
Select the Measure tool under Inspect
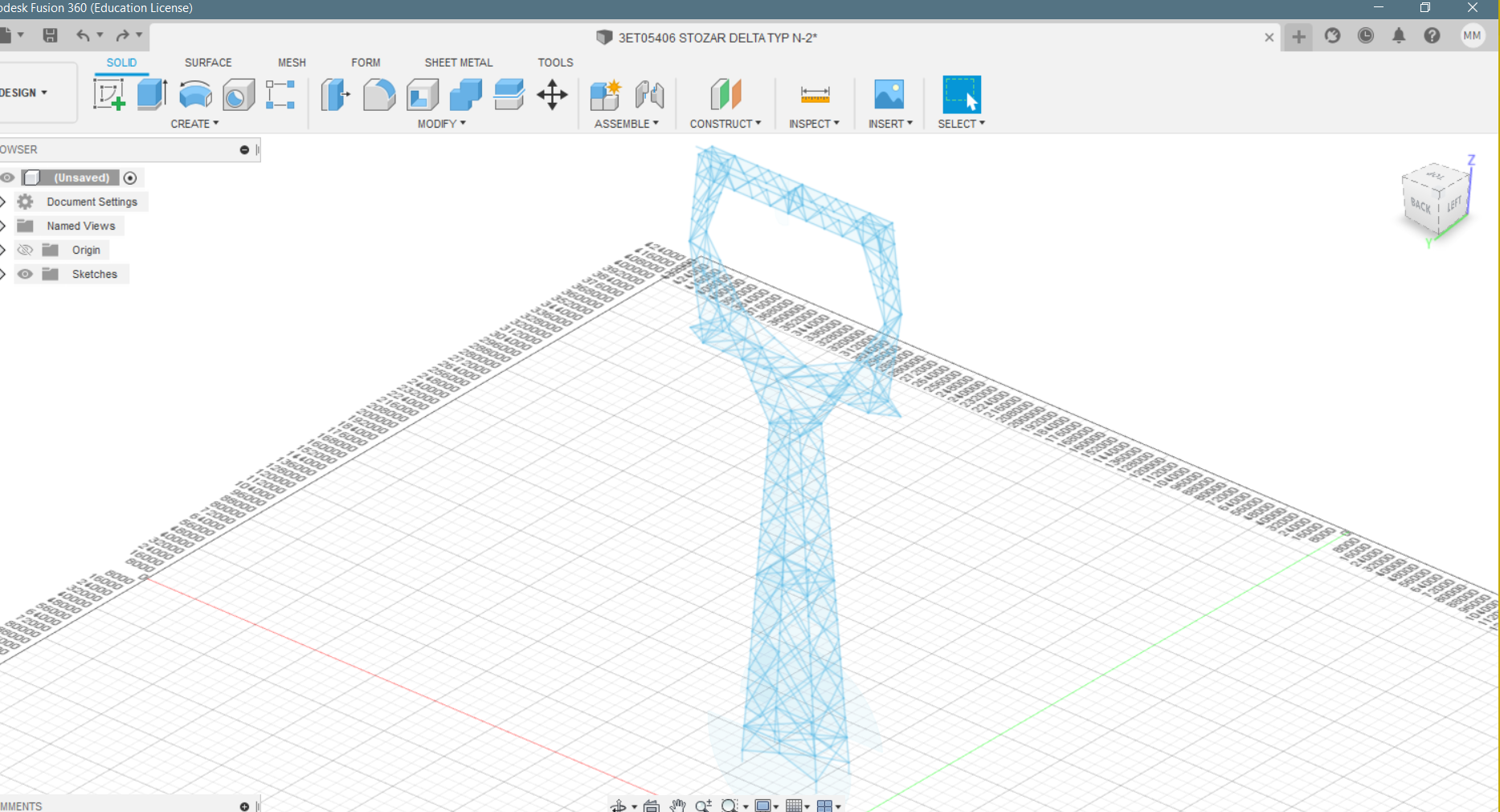click(815, 94)
